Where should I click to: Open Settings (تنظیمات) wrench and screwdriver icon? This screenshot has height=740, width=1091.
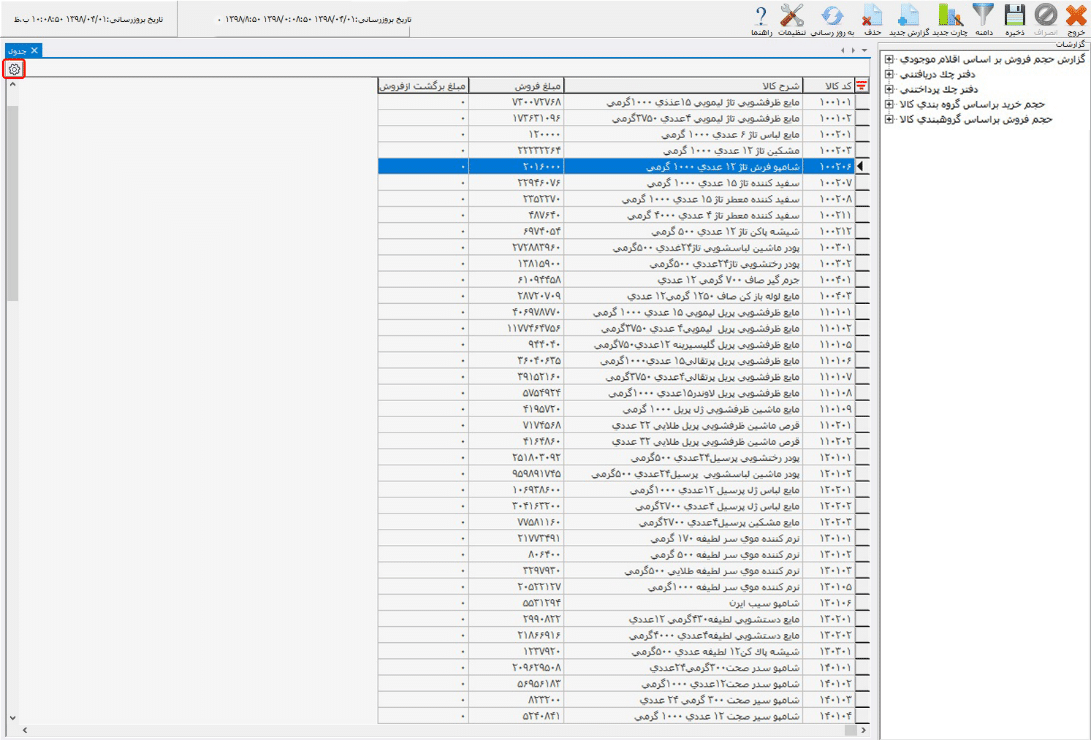[791, 17]
